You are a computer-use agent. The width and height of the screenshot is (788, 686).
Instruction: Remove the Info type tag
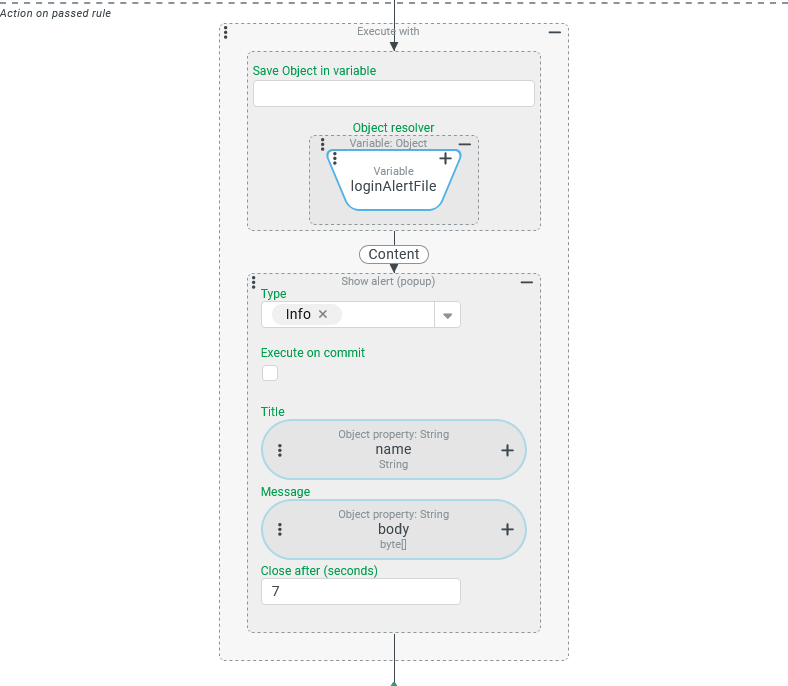point(323,314)
